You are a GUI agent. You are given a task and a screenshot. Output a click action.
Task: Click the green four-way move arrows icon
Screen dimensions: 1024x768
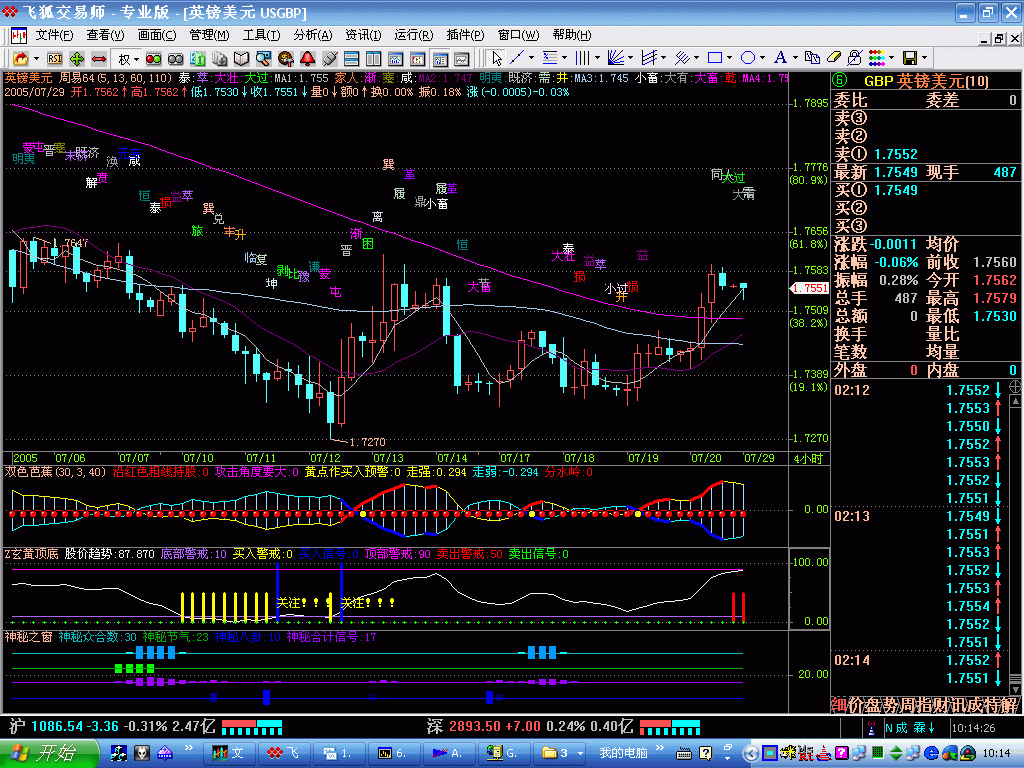coord(77,58)
